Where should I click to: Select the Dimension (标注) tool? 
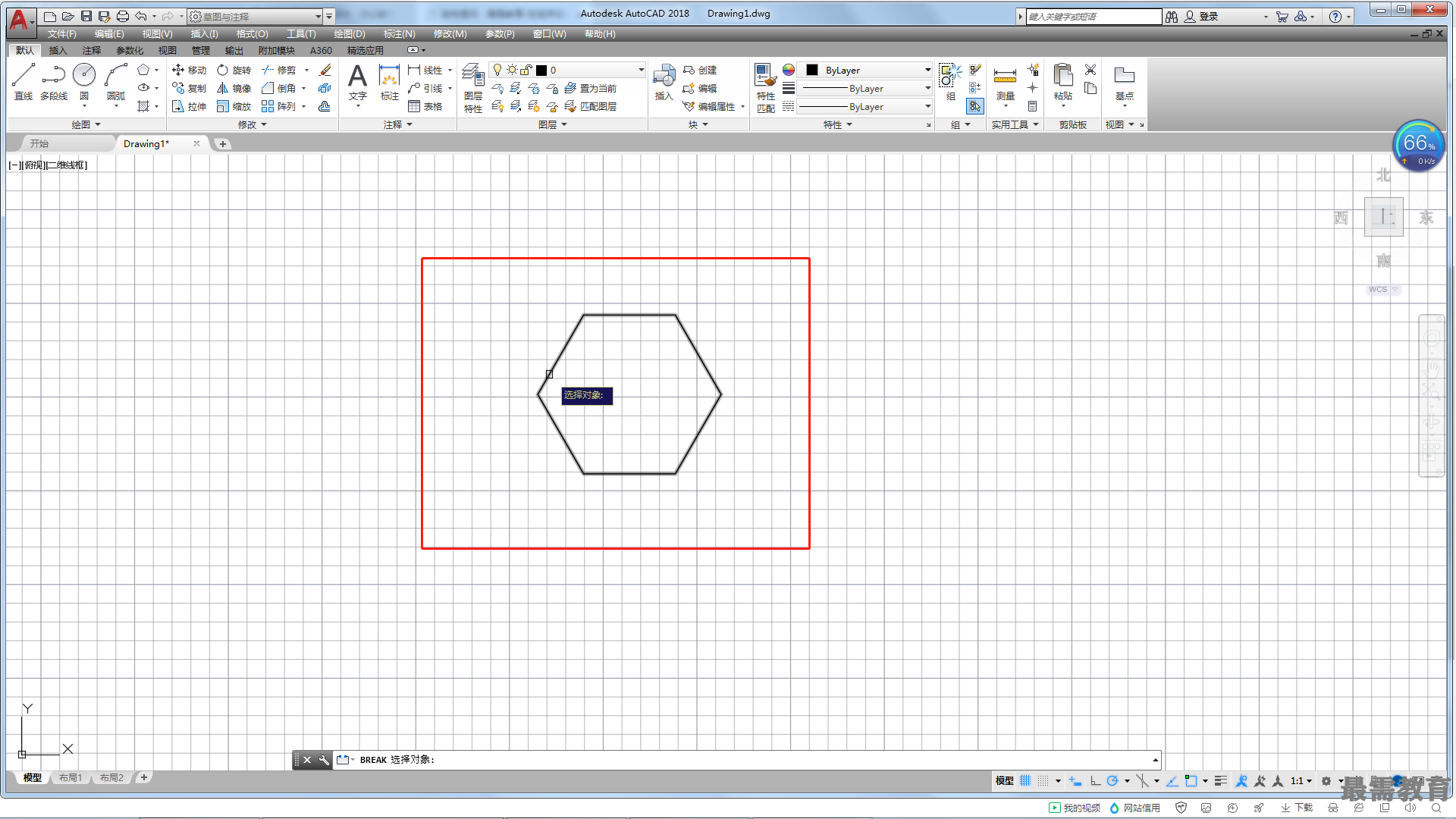[x=389, y=82]
